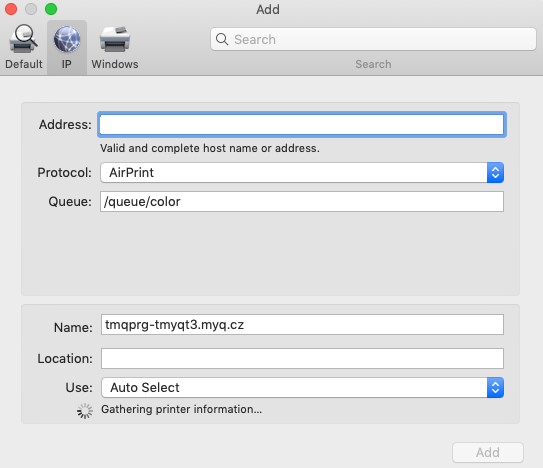The image size is (543, 468).
Task: Zoom the Add window with green button
Action: pyautogui.click(x=51, y=9)
